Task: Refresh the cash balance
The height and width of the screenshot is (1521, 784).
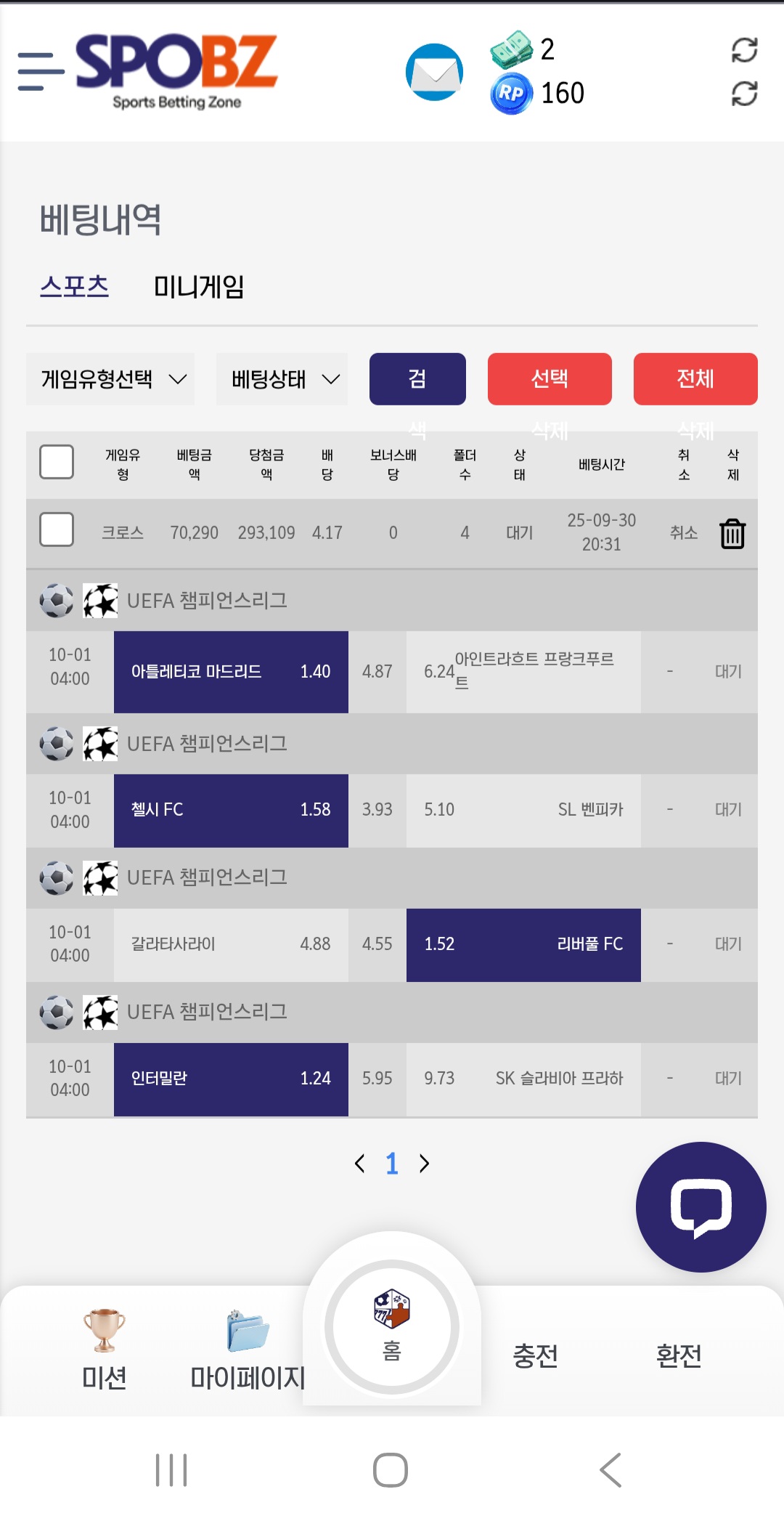Action: [x=744, y=50]
